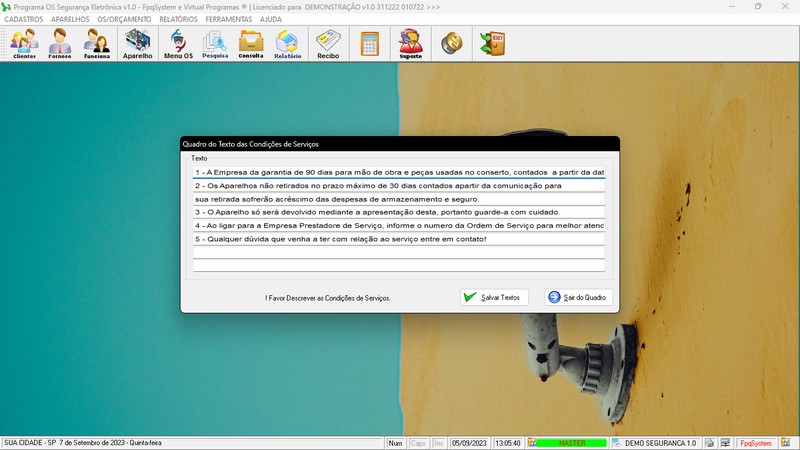Open the AJUDA menu
Image resolution: width=800 pixels, height=450 pixels.
[x=270, y=19]
